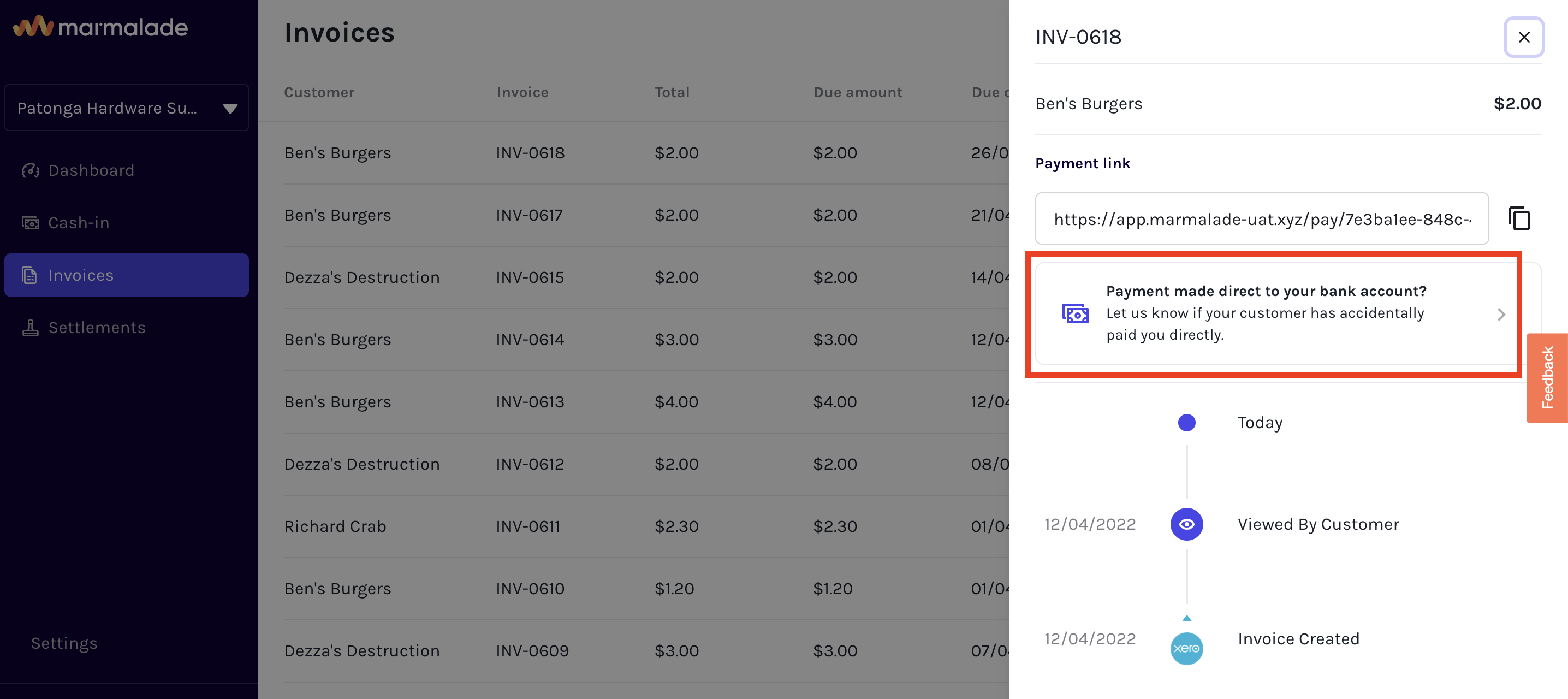Select invoice INV-0618 in table

coord(530,152)
